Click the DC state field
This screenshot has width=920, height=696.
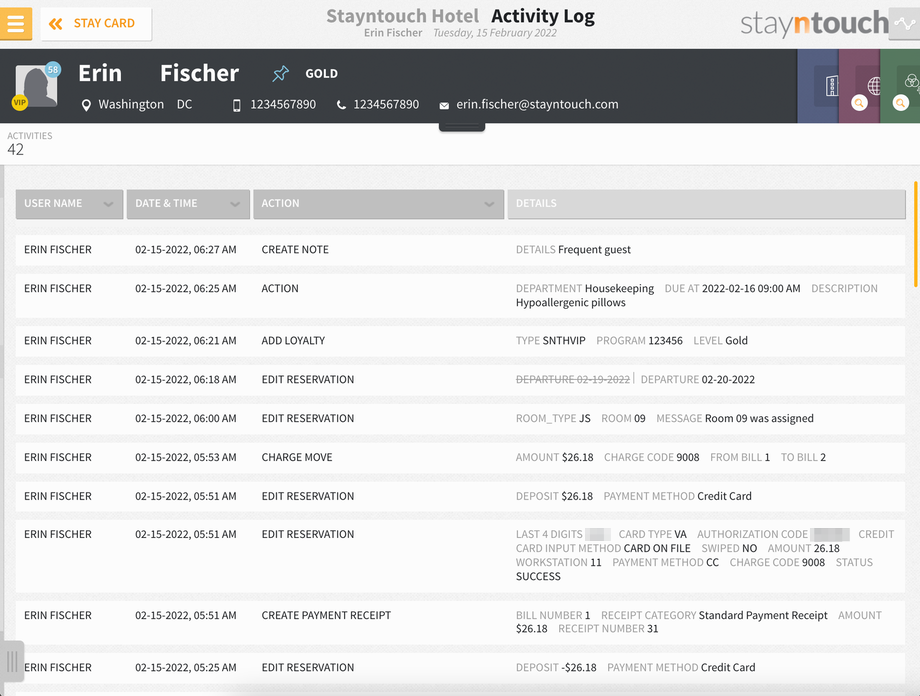184,104
